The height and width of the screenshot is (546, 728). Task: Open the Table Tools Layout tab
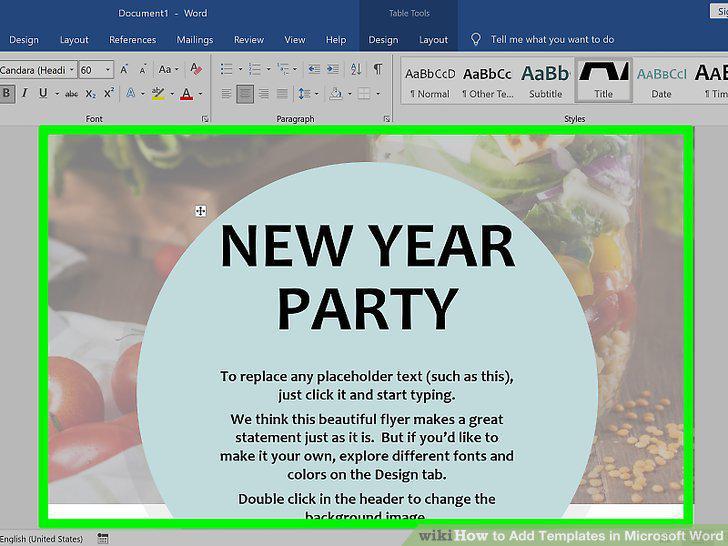tap(433, 40)
